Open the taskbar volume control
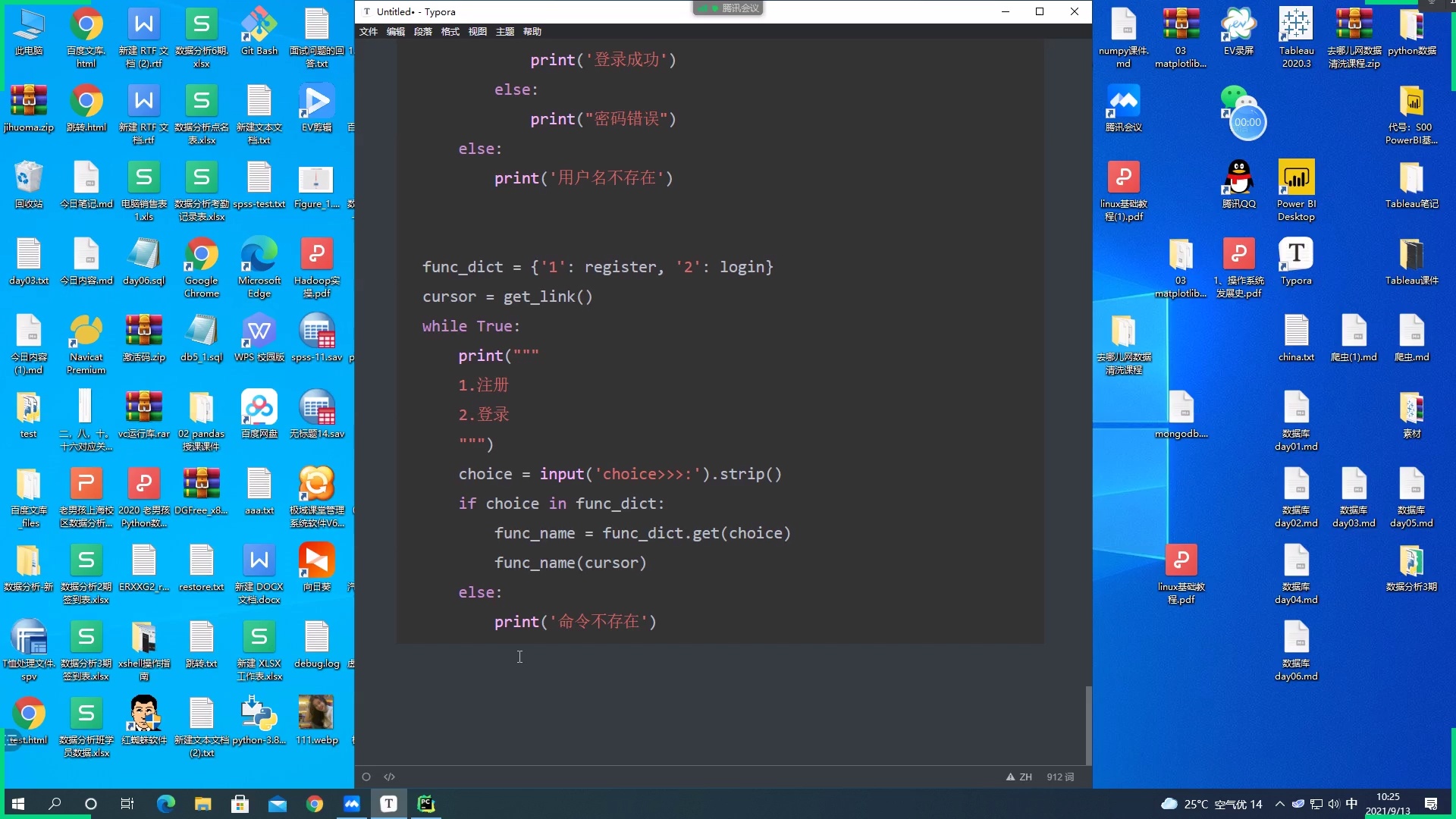 coord(1334,804)
